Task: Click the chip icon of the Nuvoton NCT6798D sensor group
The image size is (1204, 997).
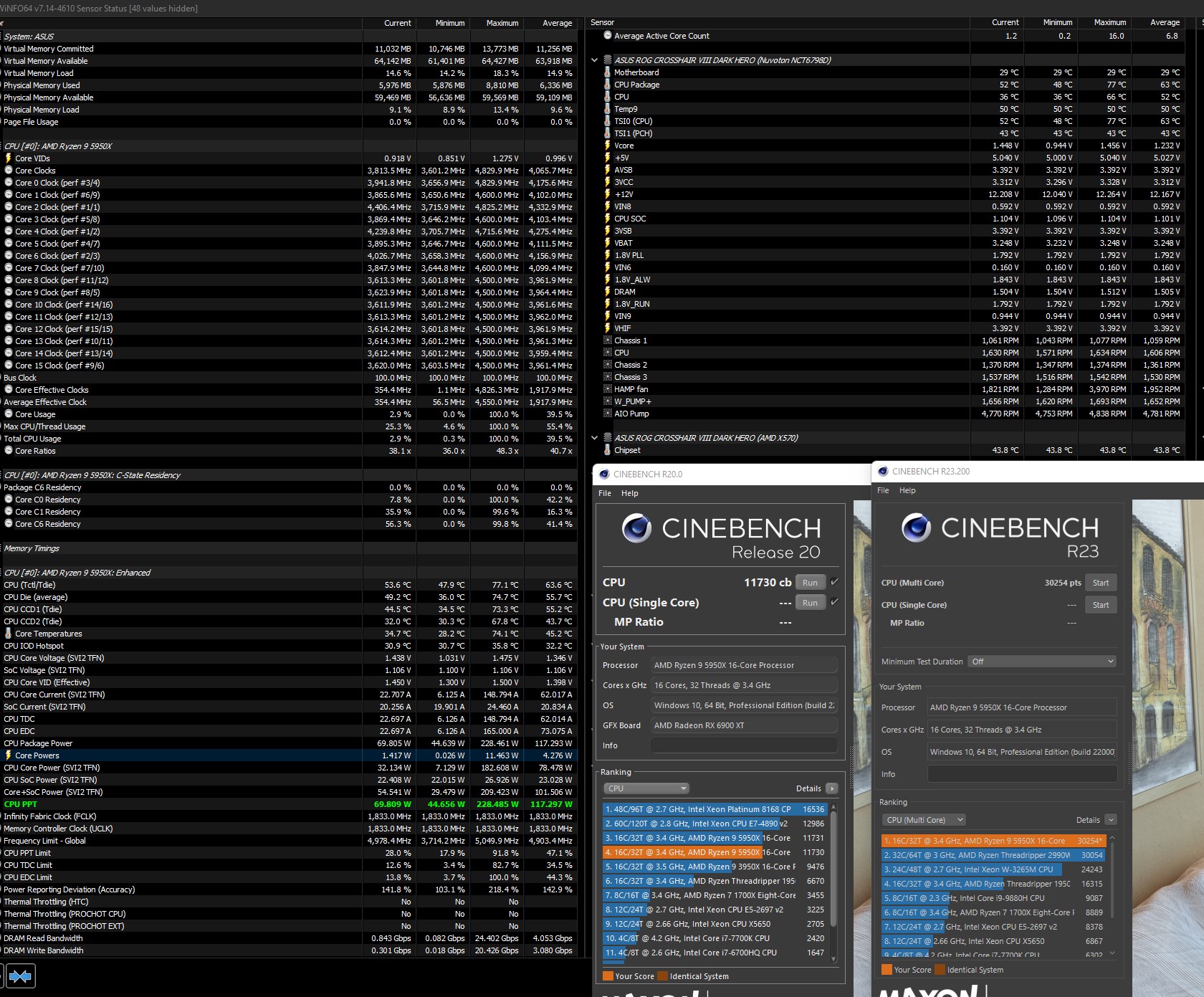Action: tap(608, 60)
